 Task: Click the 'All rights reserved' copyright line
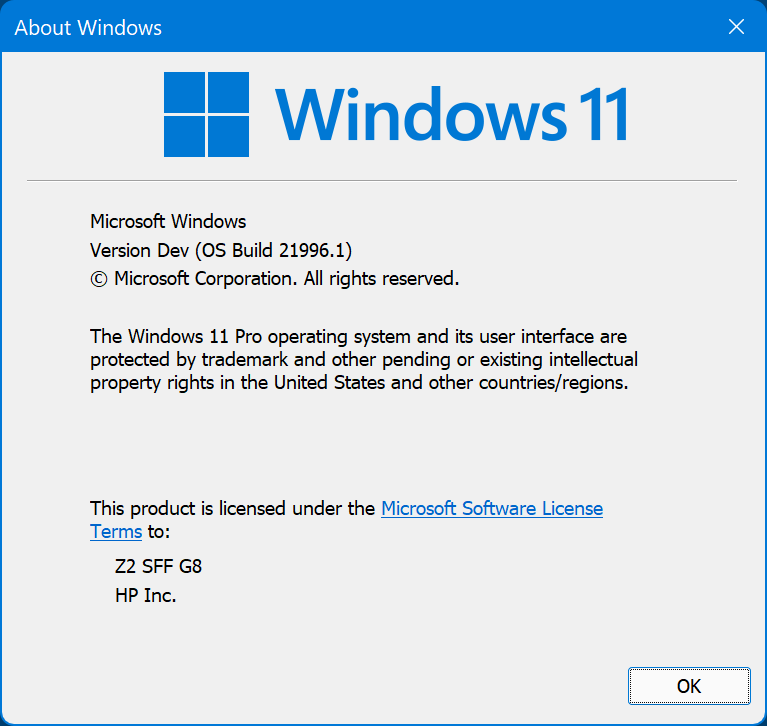coord(274,279)
